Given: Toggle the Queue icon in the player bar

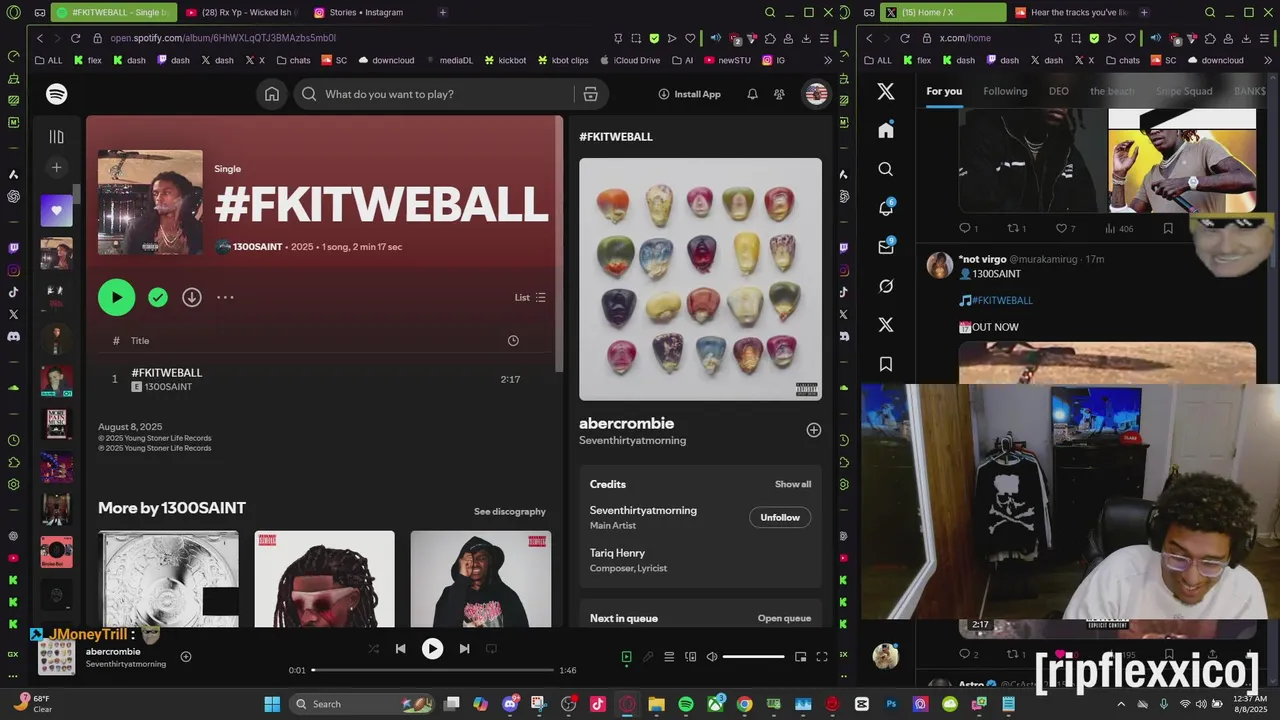Looking at the screenshot, I should click(669, 657).
